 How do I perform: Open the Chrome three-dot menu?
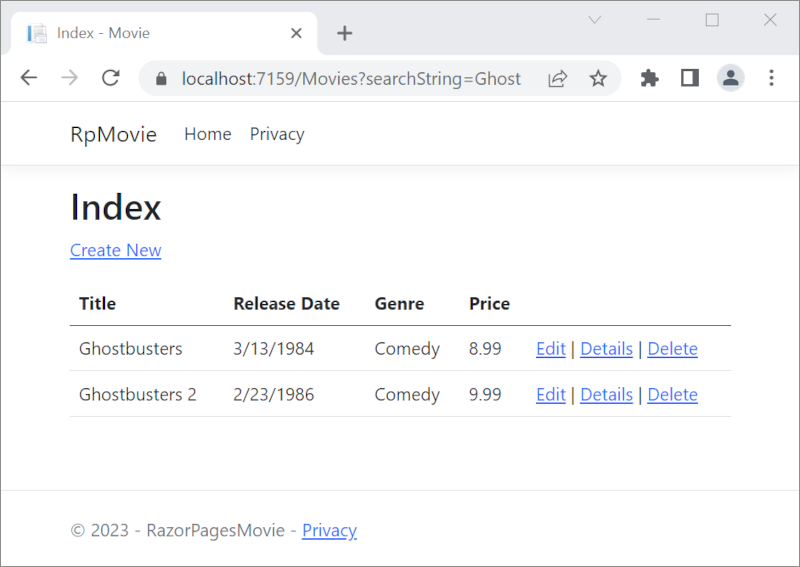[x=771, y=78]
